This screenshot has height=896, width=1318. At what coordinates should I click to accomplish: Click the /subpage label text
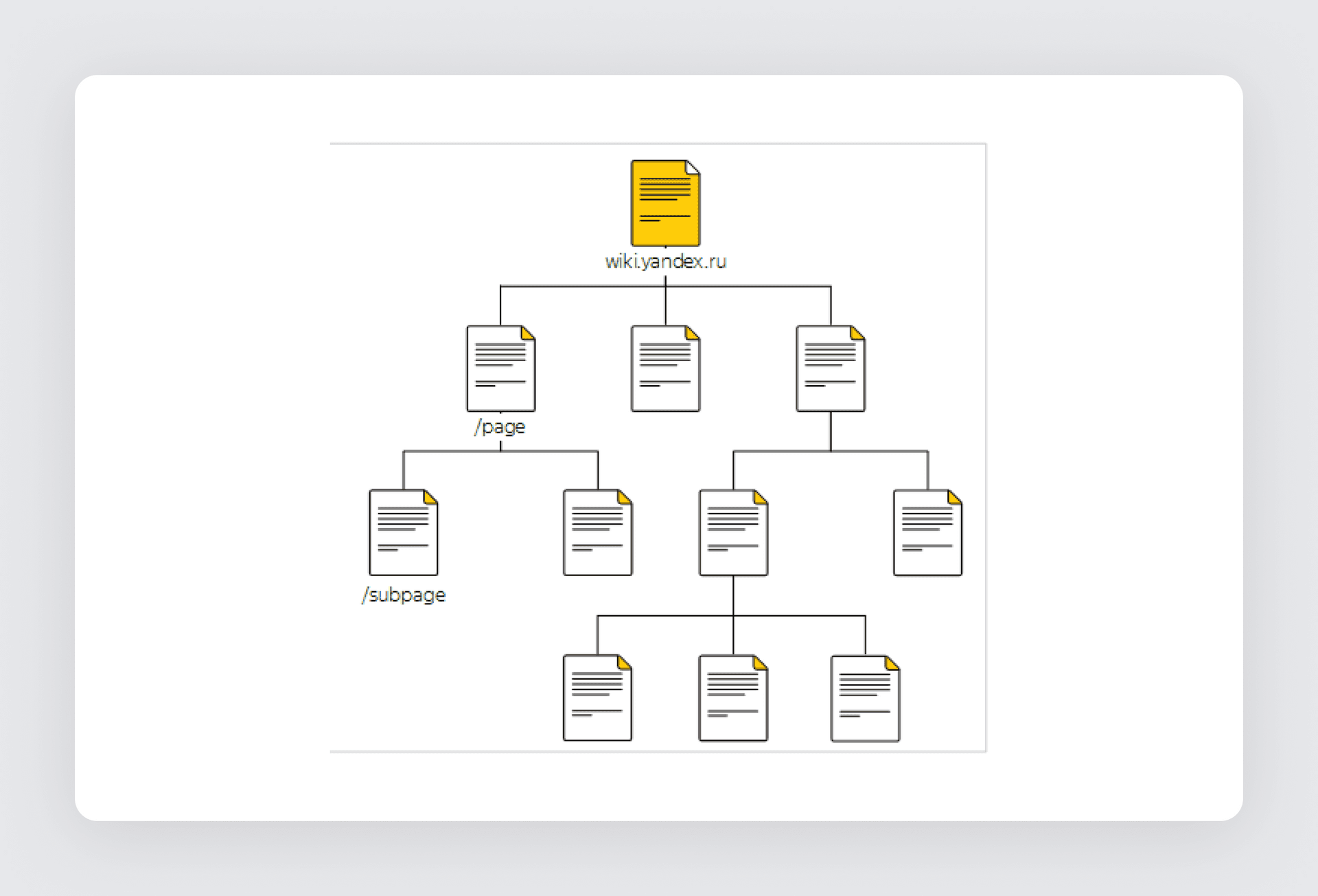(404, 595)
